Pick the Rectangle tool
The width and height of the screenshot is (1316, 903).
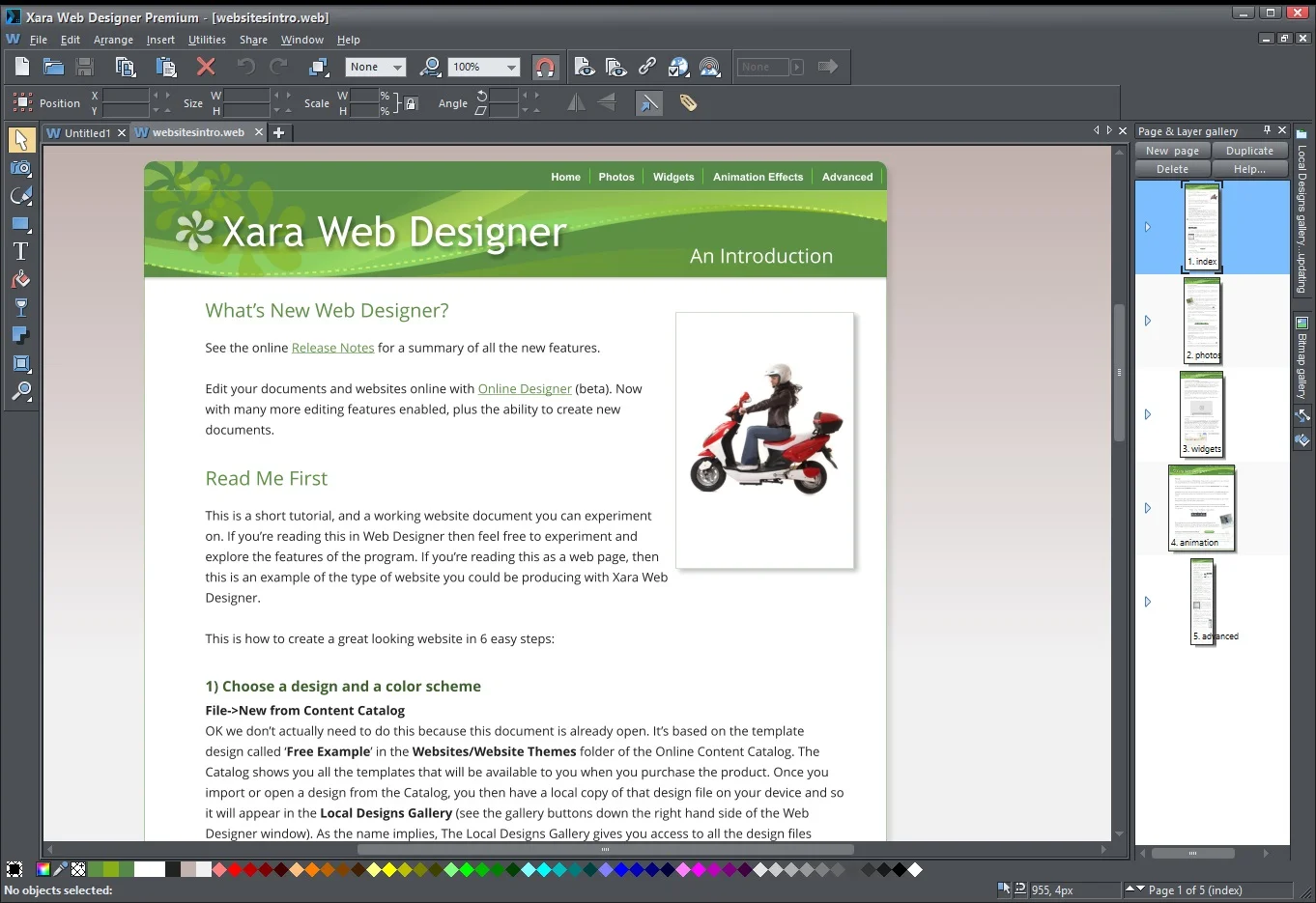(20, 223)
